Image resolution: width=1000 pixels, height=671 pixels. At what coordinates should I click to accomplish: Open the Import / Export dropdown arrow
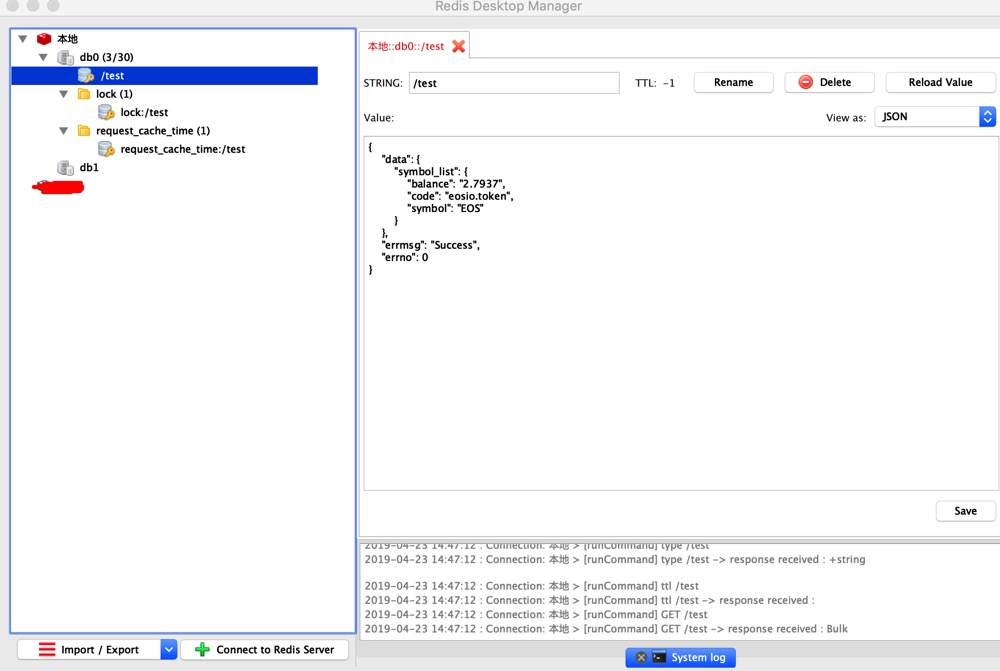coord(168,649)
